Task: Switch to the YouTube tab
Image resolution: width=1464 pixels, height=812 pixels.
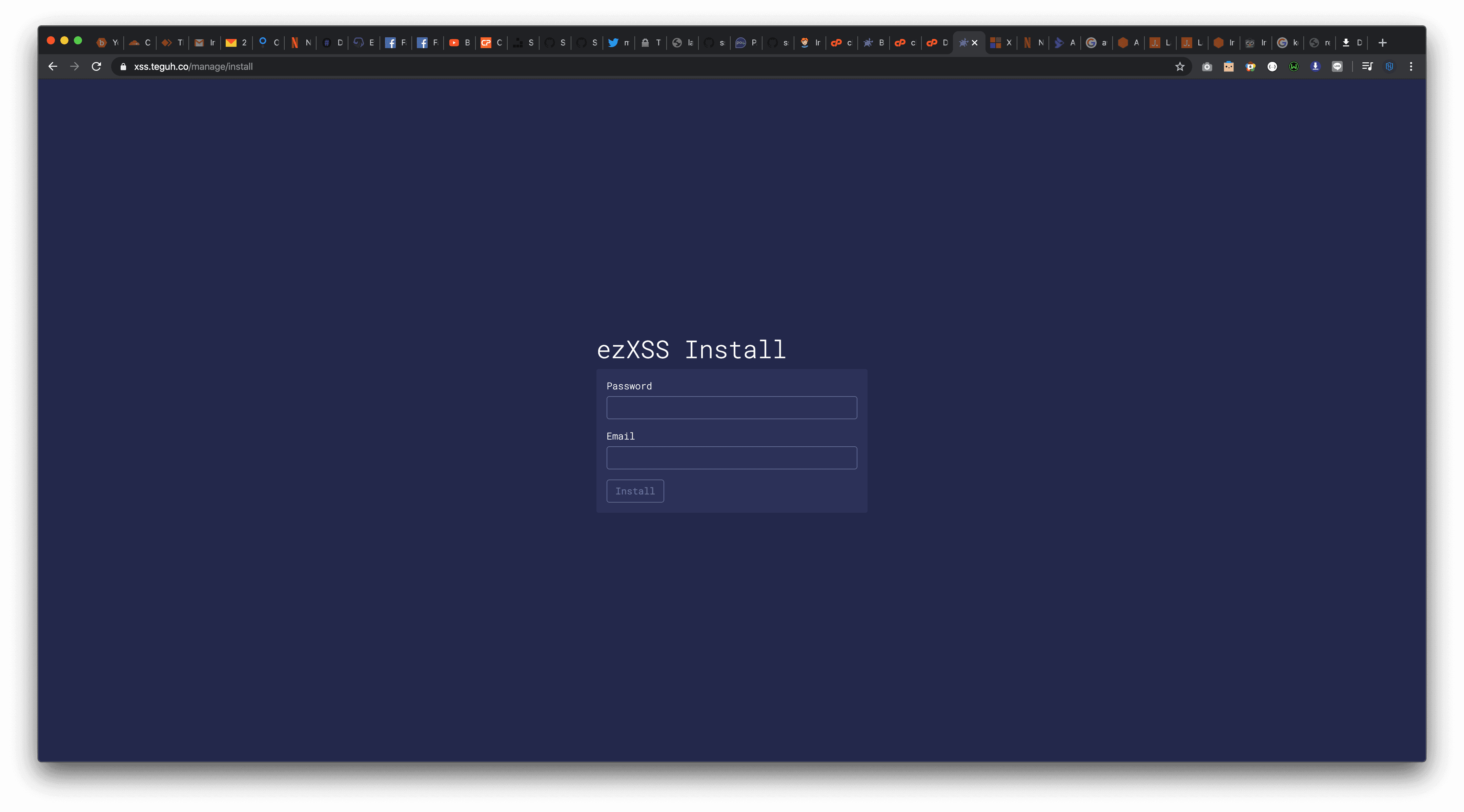Action: tap(459, 43)
